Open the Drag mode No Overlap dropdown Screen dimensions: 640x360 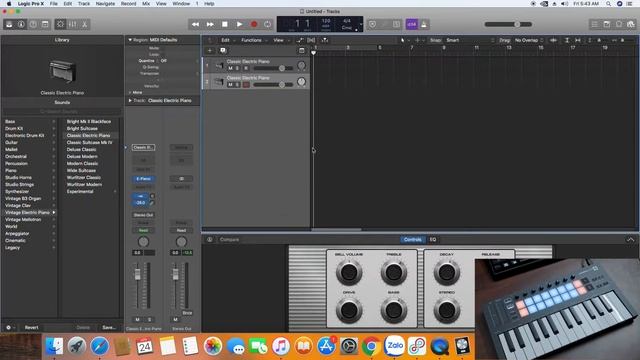click(x=529, y=40)
